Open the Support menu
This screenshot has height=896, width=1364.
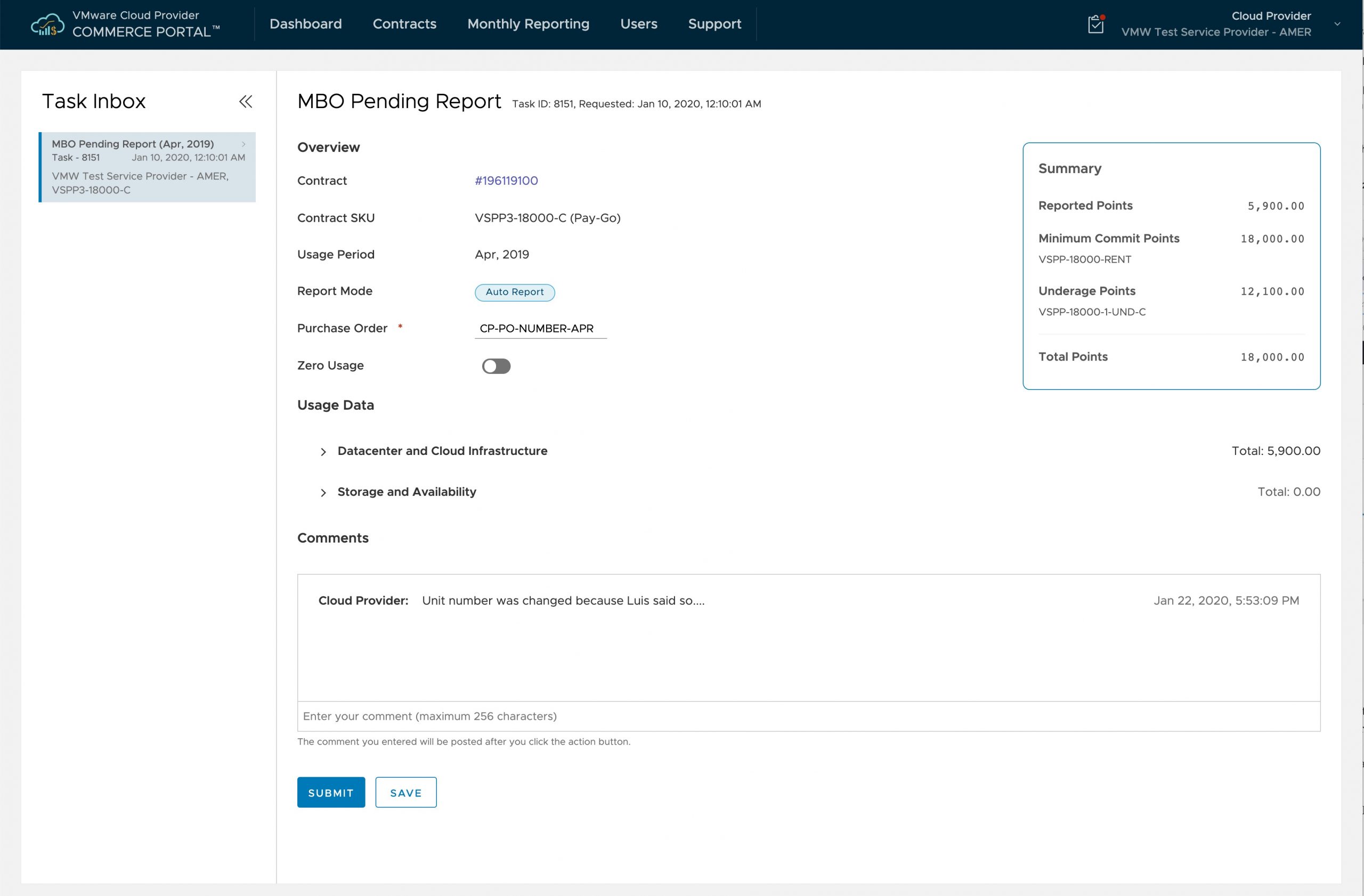[x=714, y=24]
